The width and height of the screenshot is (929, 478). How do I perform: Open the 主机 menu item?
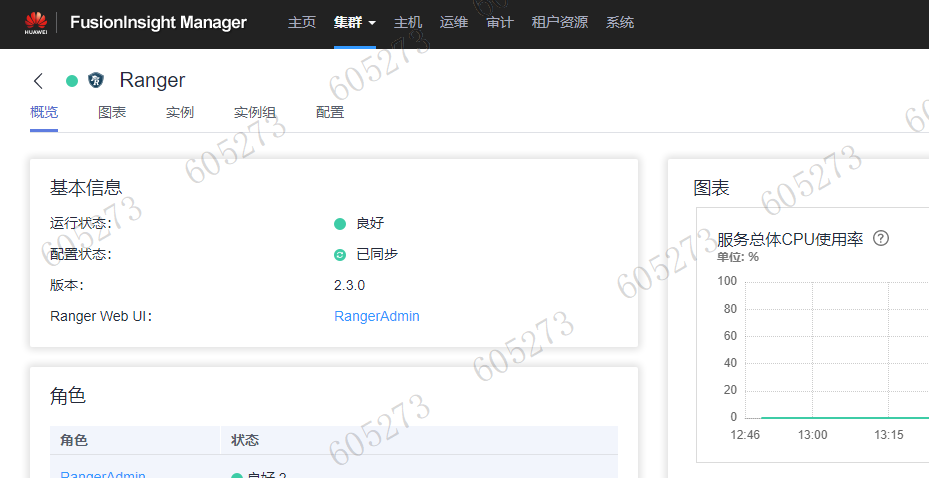[408, 23]
